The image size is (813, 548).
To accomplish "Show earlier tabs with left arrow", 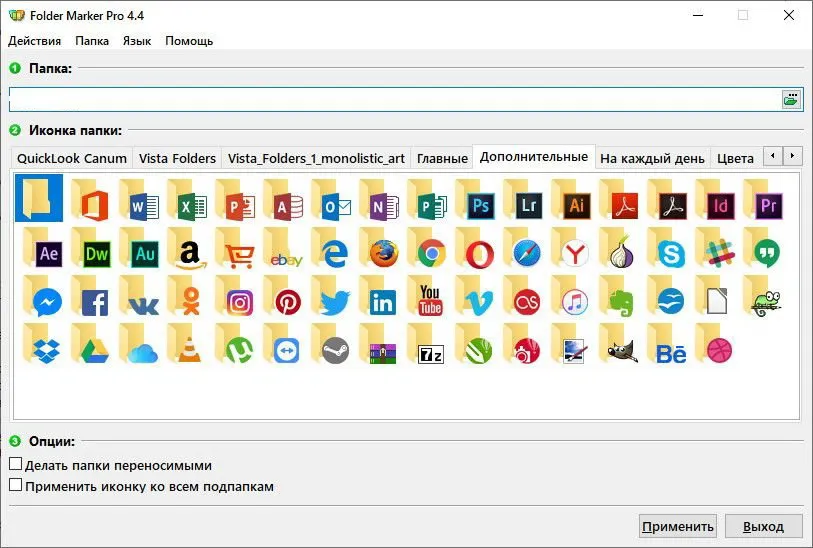I will coord(773,156).
